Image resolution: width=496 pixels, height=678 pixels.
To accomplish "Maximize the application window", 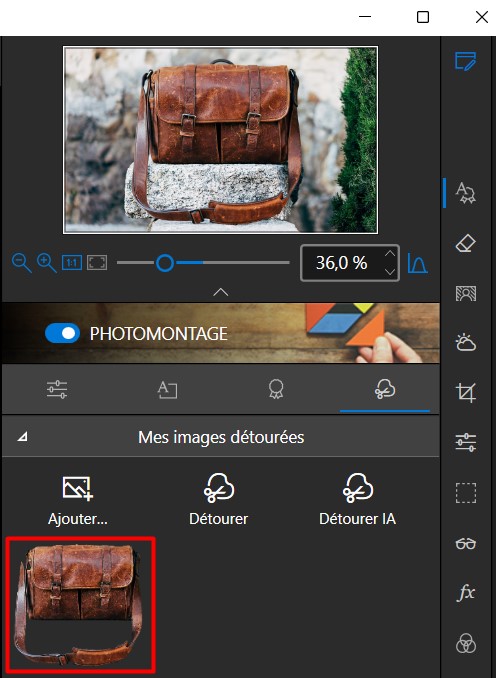I will pyautogui.click(x=423, y=17).
